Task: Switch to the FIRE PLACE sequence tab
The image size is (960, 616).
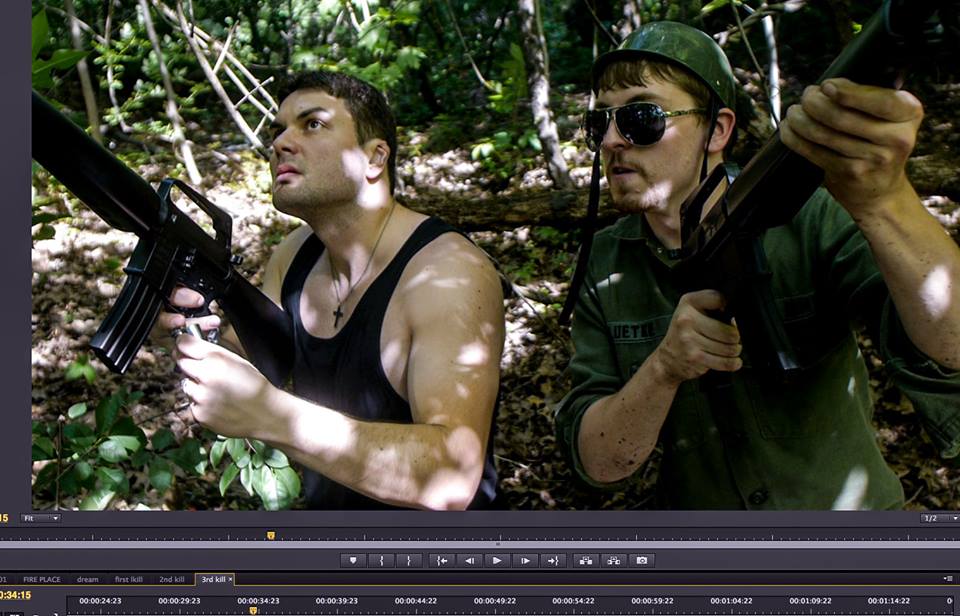Action: coord(42,579)
